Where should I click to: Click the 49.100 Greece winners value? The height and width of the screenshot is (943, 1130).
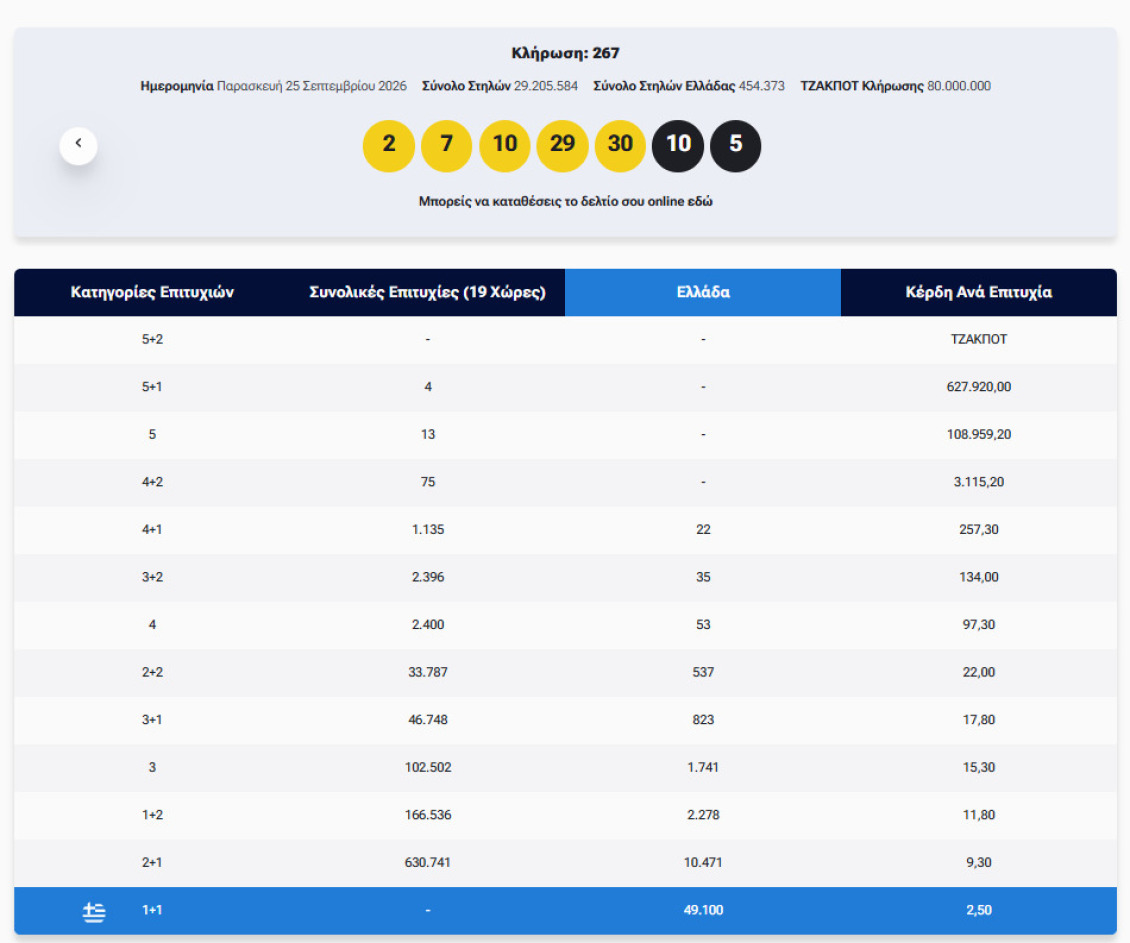(x=703, y=910)
